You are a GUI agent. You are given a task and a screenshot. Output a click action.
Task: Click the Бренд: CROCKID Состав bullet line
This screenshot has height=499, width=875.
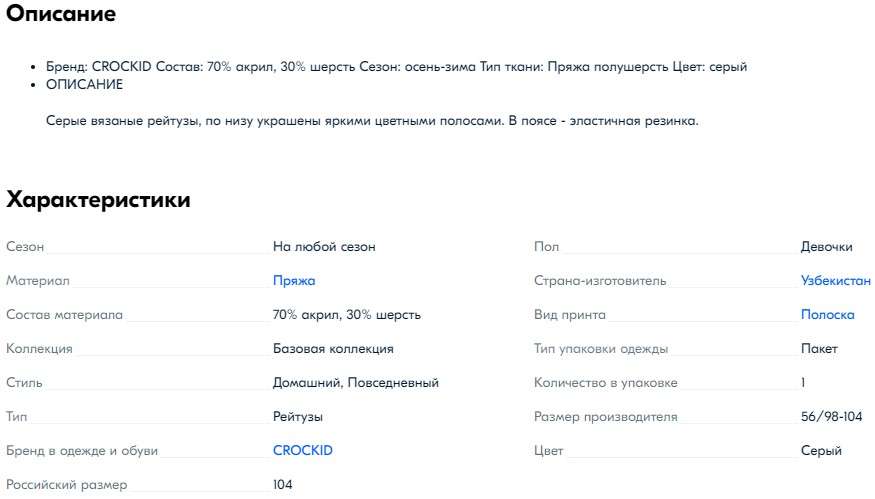[396, 67]
